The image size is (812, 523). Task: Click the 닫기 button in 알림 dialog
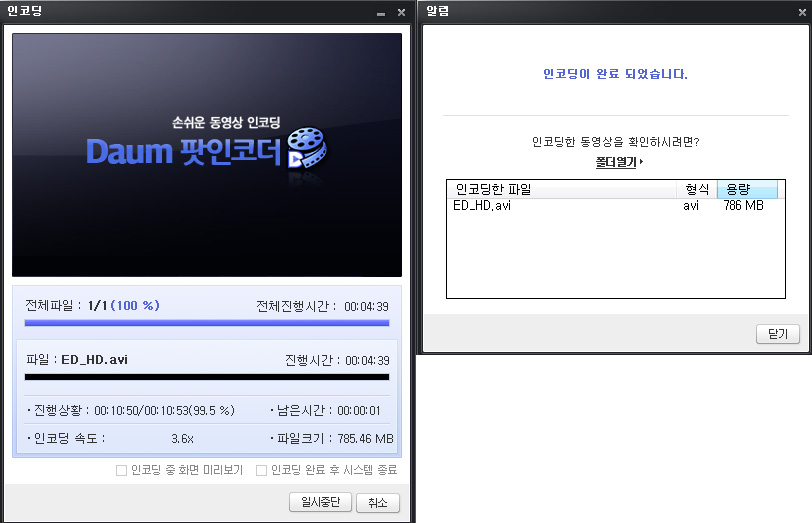(778, 334)
